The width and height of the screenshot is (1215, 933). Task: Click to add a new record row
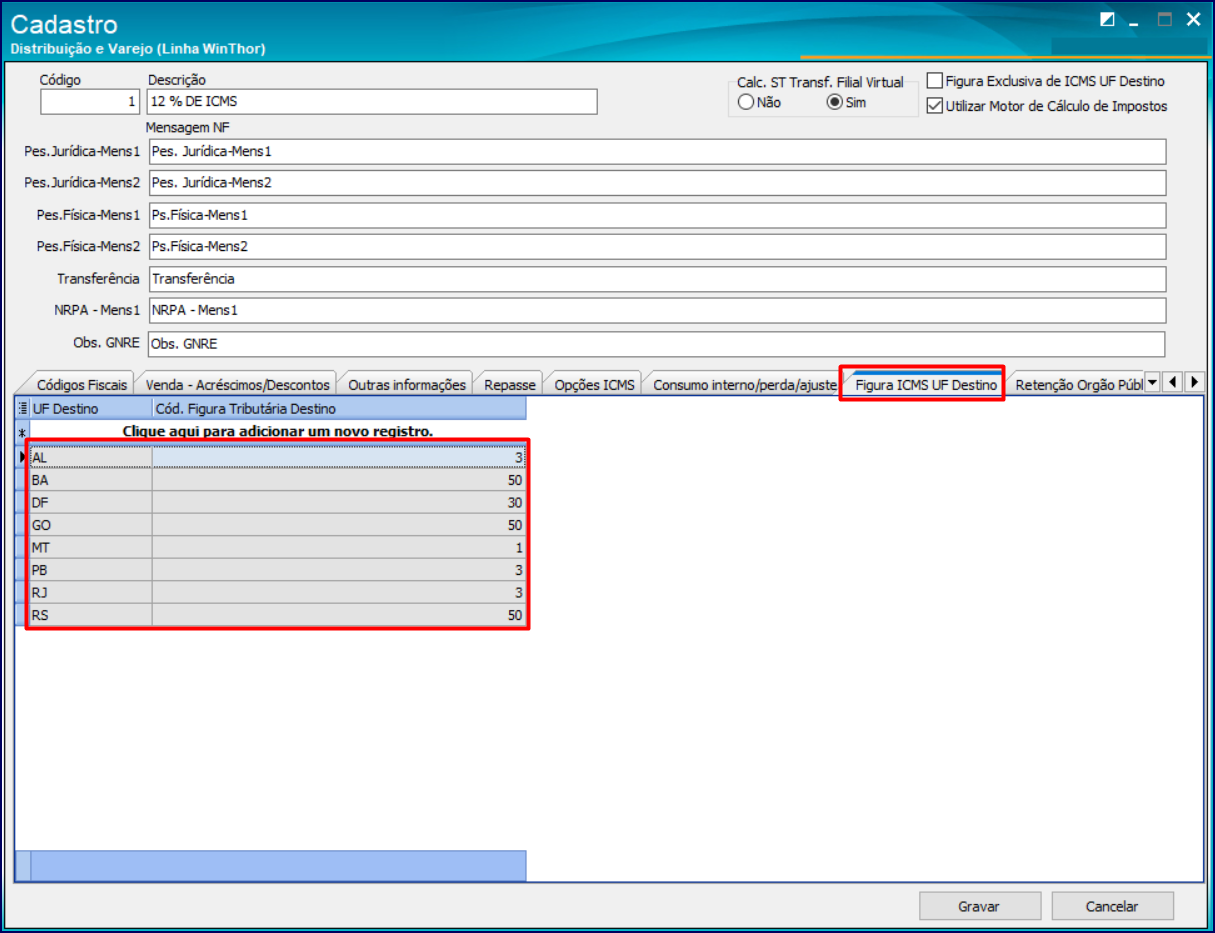[x=277, y=431]
